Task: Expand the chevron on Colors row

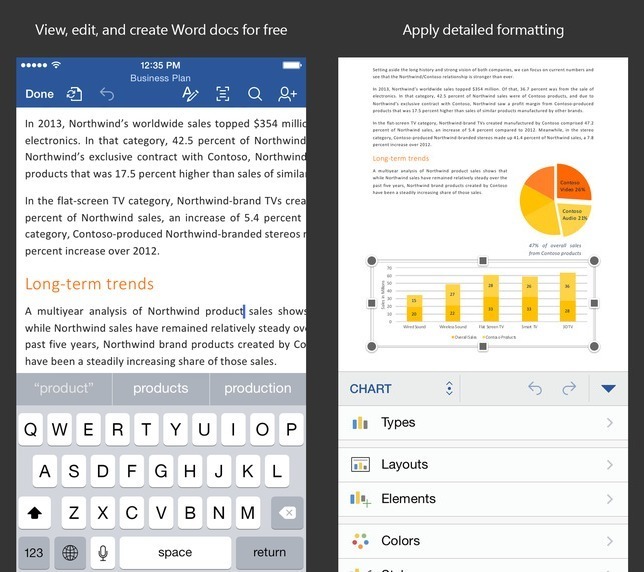Action: [x=610, y=541]
